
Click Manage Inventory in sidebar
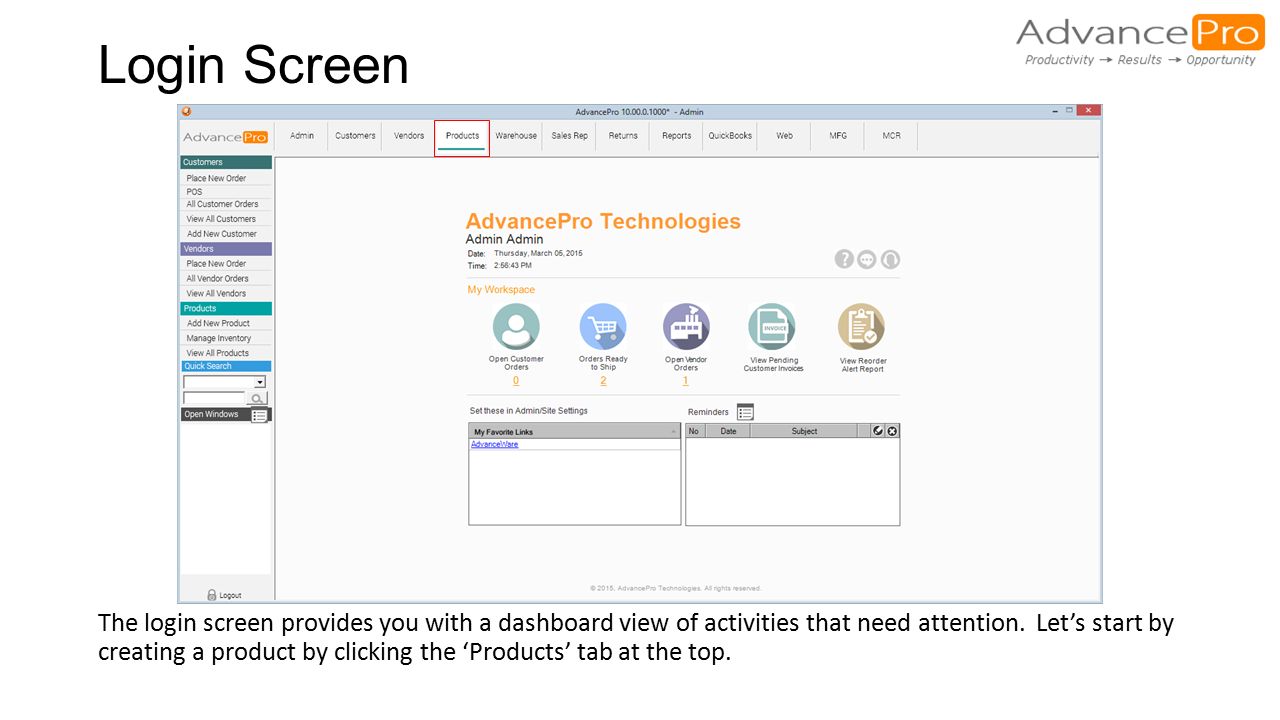(x=226, y=338)
